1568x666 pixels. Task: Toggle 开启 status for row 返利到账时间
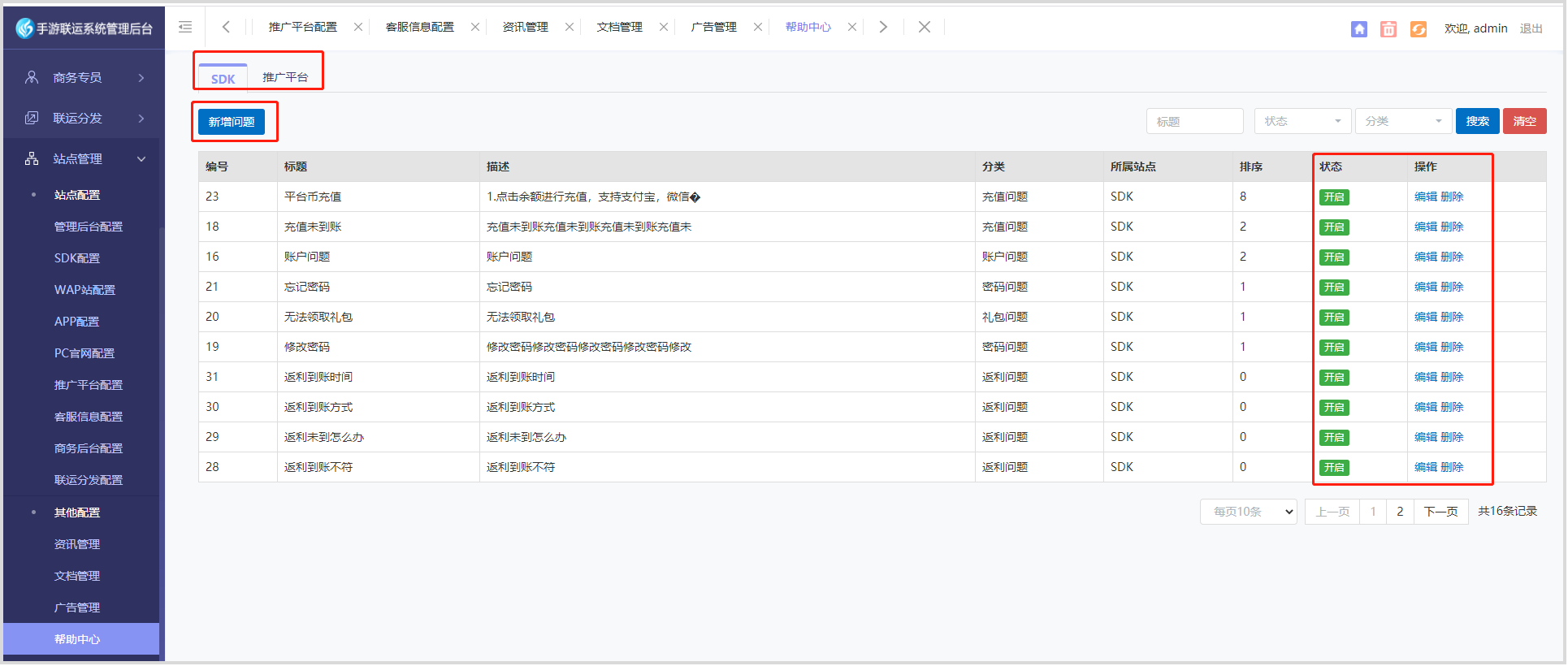[1334, 377]
